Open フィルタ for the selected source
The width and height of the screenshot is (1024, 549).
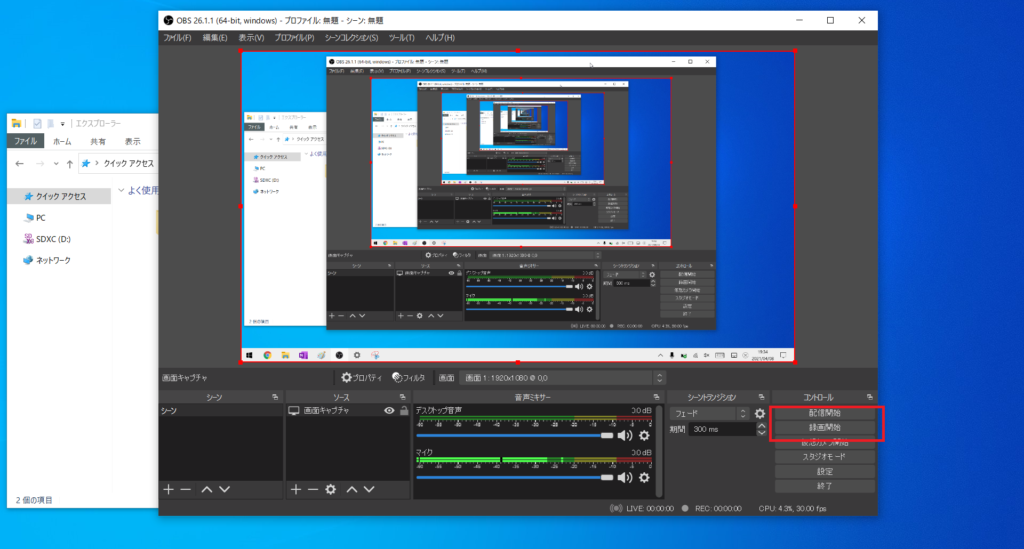409,377
